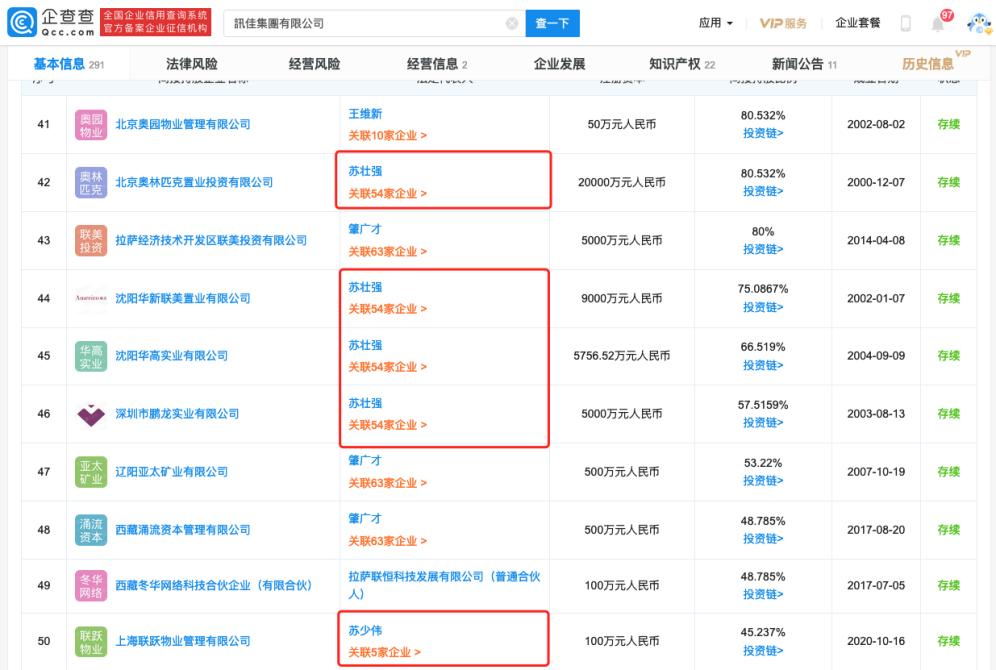Expand 关联63家企业 in row 43
Screen dimensions: 996x670
tap(387, 251)
